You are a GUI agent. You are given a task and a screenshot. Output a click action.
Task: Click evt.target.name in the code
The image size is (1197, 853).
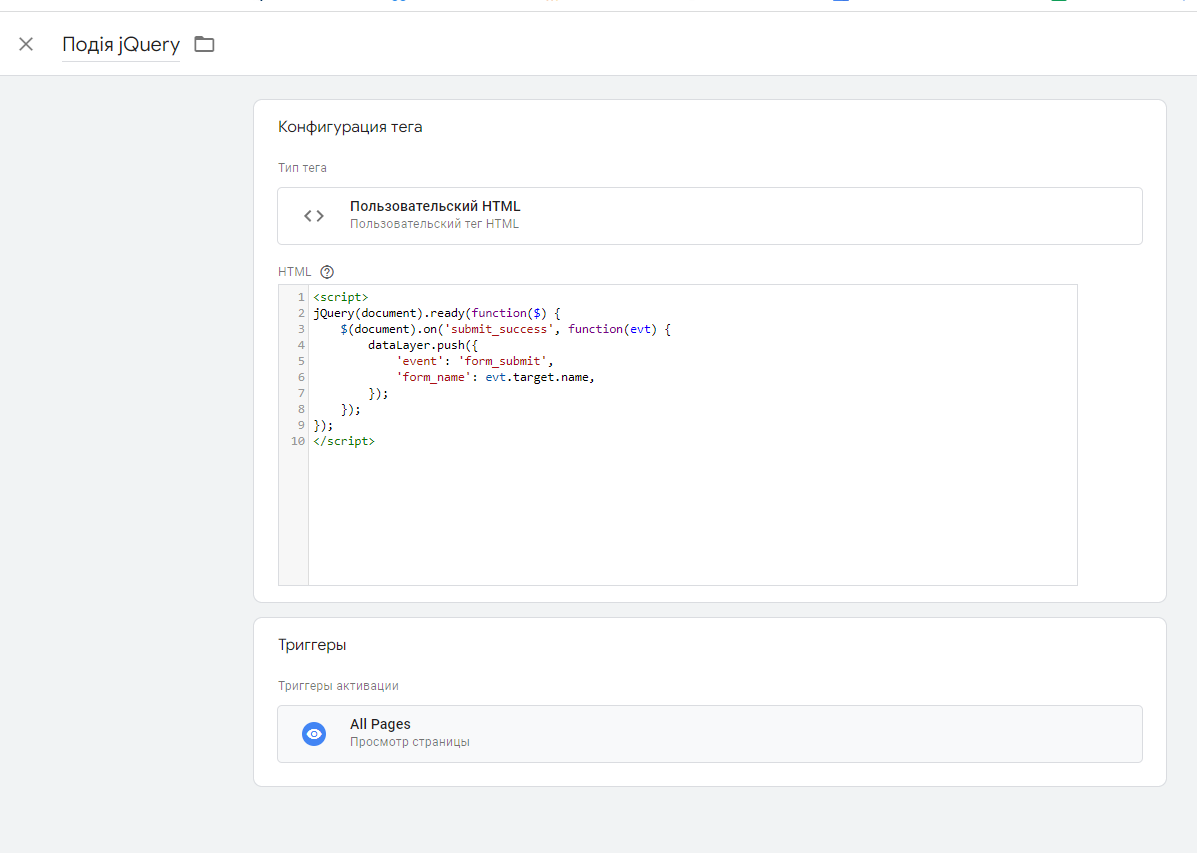(539, 377)
